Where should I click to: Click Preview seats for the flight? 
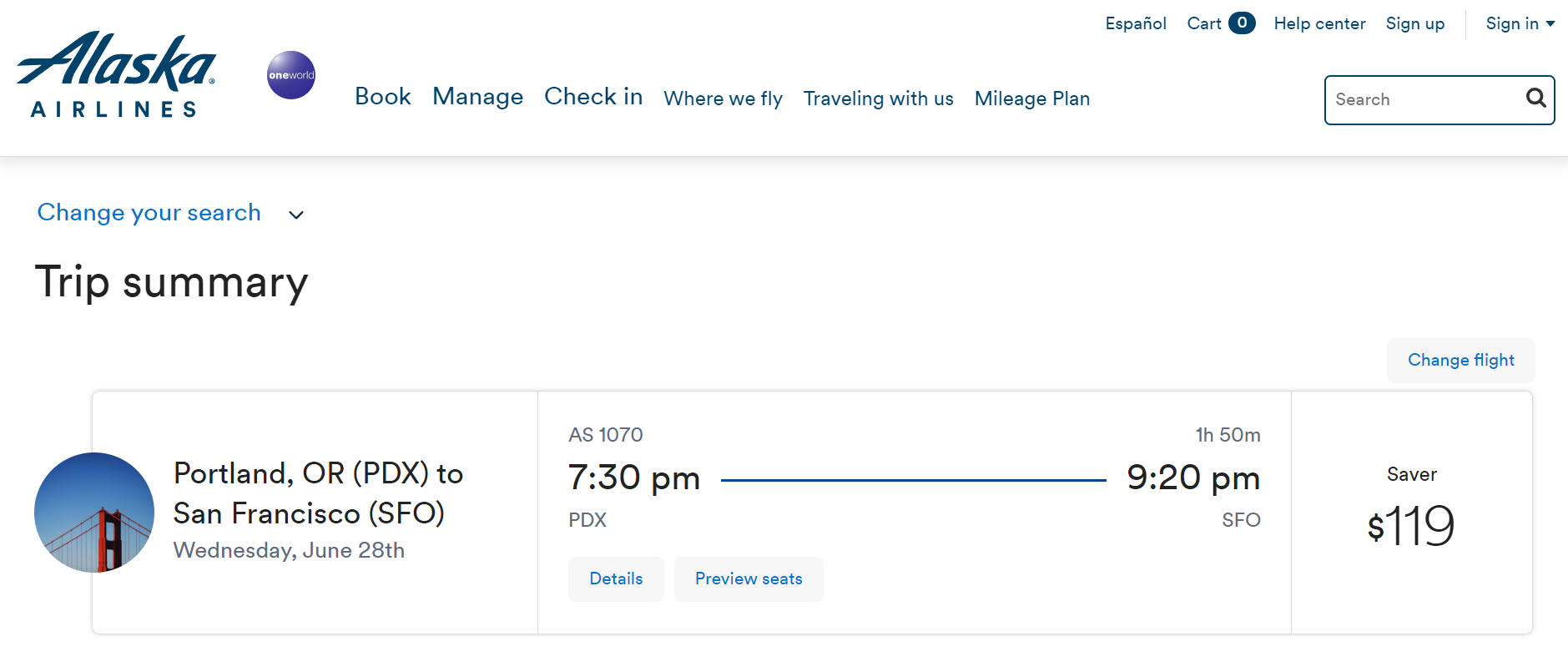(x=748, y=579)
